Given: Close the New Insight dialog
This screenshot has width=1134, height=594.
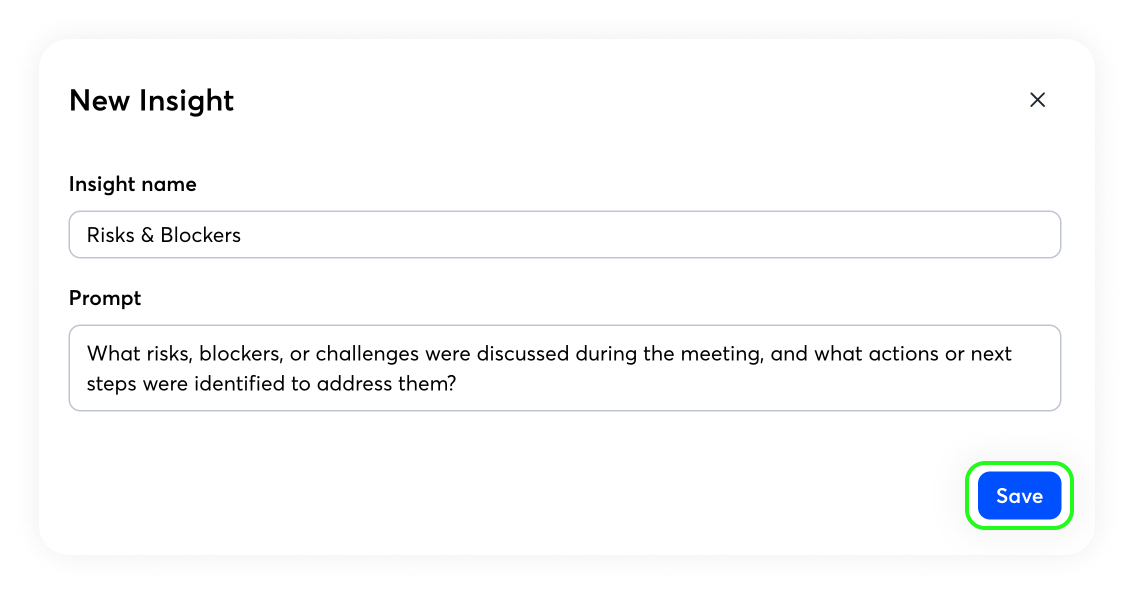Looking at the screenshot, I should click(x=1037, y=100).
